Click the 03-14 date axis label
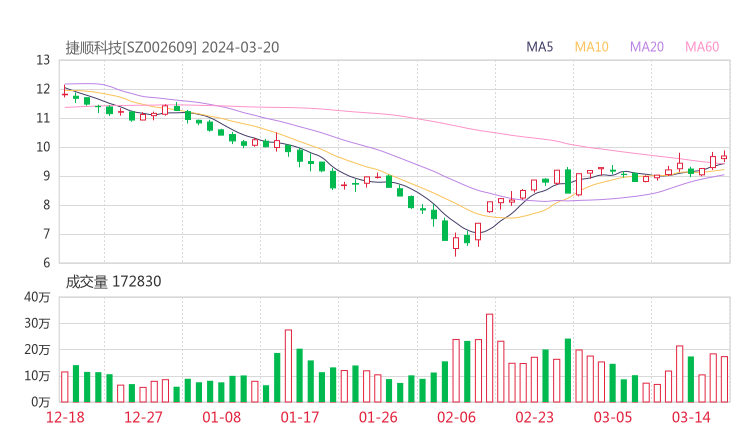 click(x=691, y=417)
